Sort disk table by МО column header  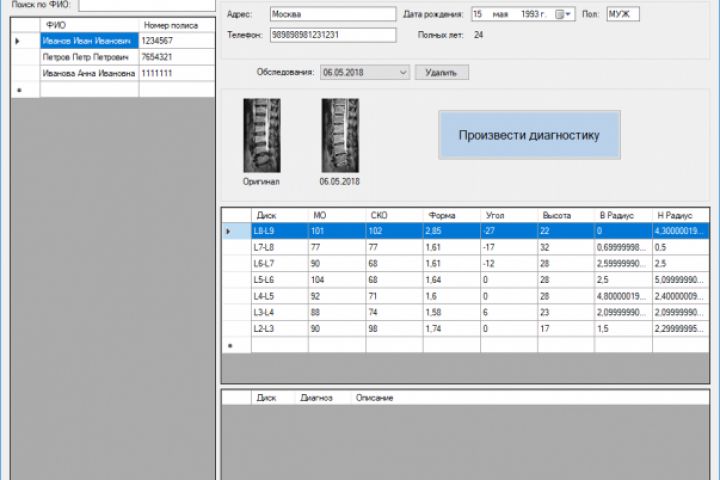(x=337, y=215)
